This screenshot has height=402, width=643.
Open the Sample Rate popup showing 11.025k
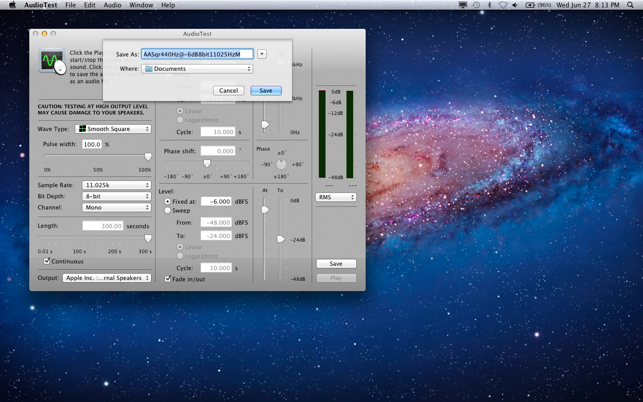coord(116,185)
